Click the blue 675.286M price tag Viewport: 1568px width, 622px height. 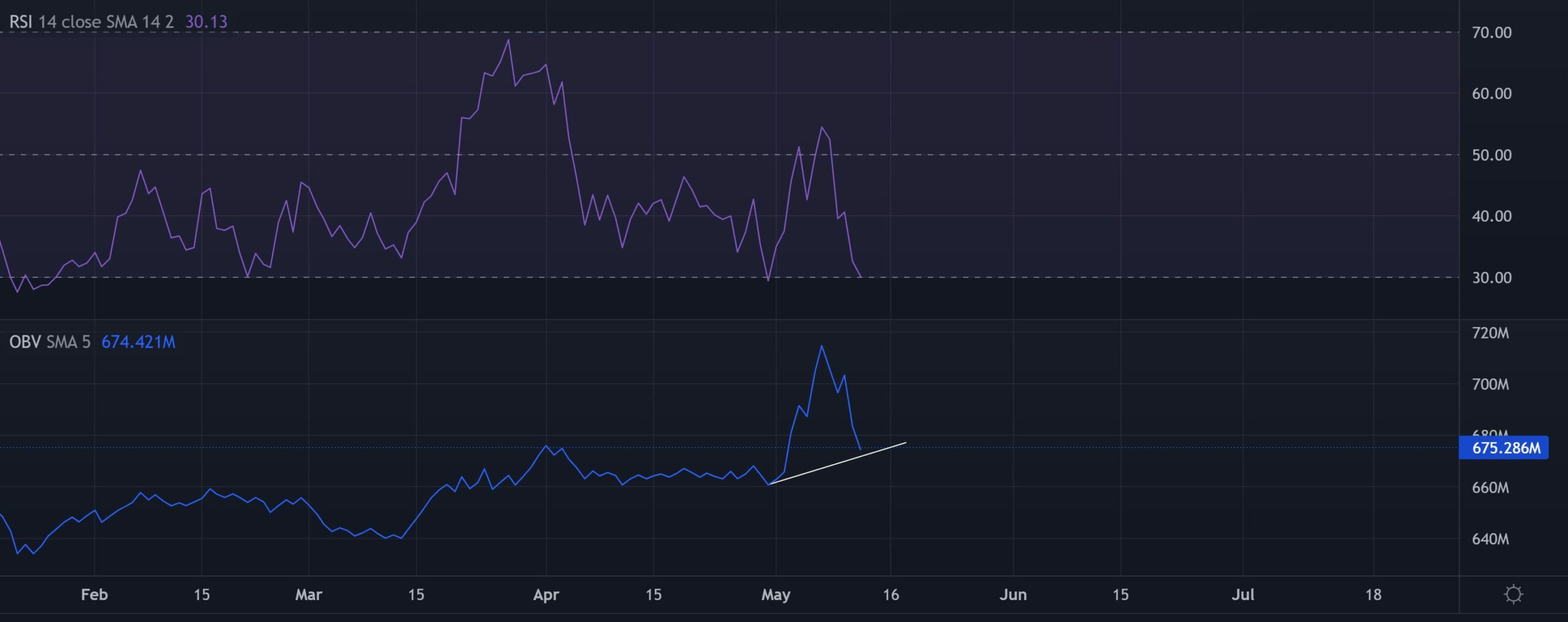(1504, 448)
